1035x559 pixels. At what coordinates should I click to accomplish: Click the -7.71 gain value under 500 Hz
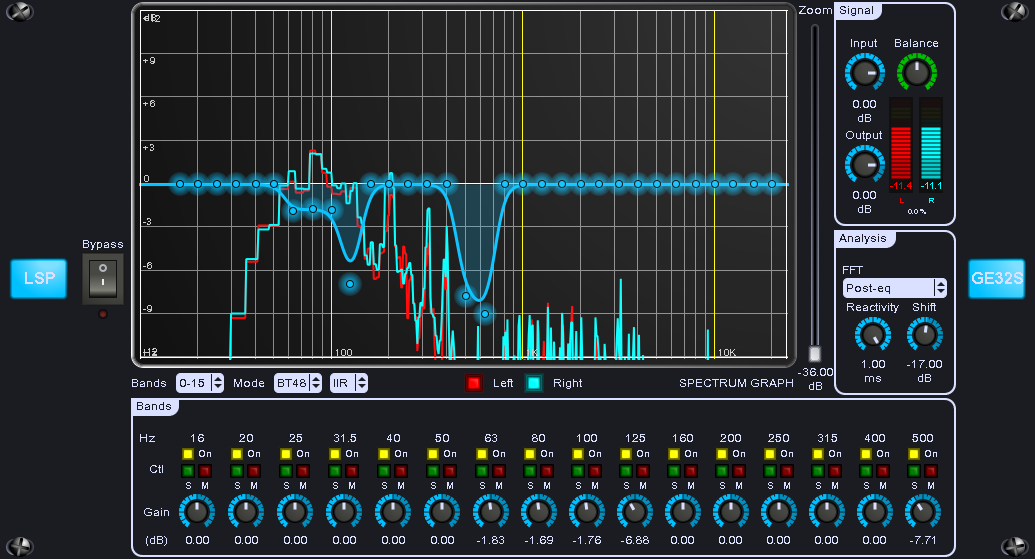pyautogui.click(x=923, y=540)
